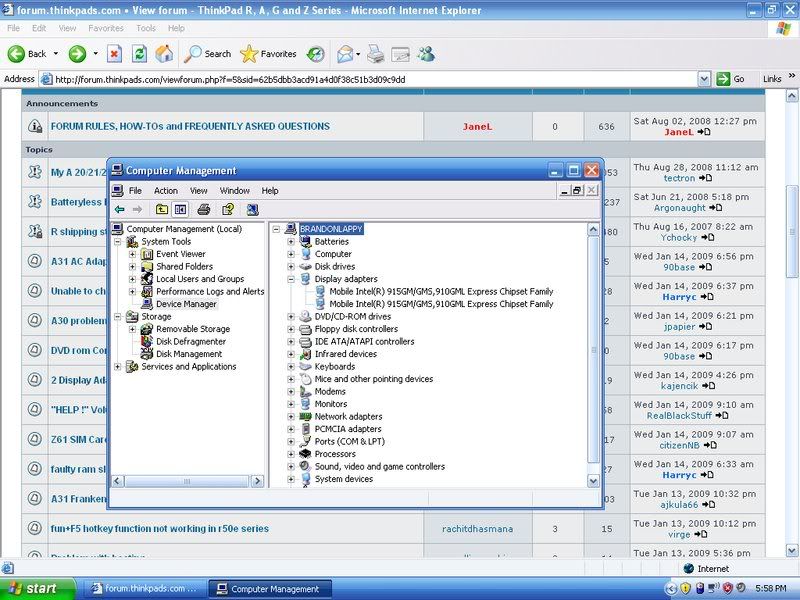Expand Event Viewer in the console tree
800x600 pixels.
(x=132, y=254)
